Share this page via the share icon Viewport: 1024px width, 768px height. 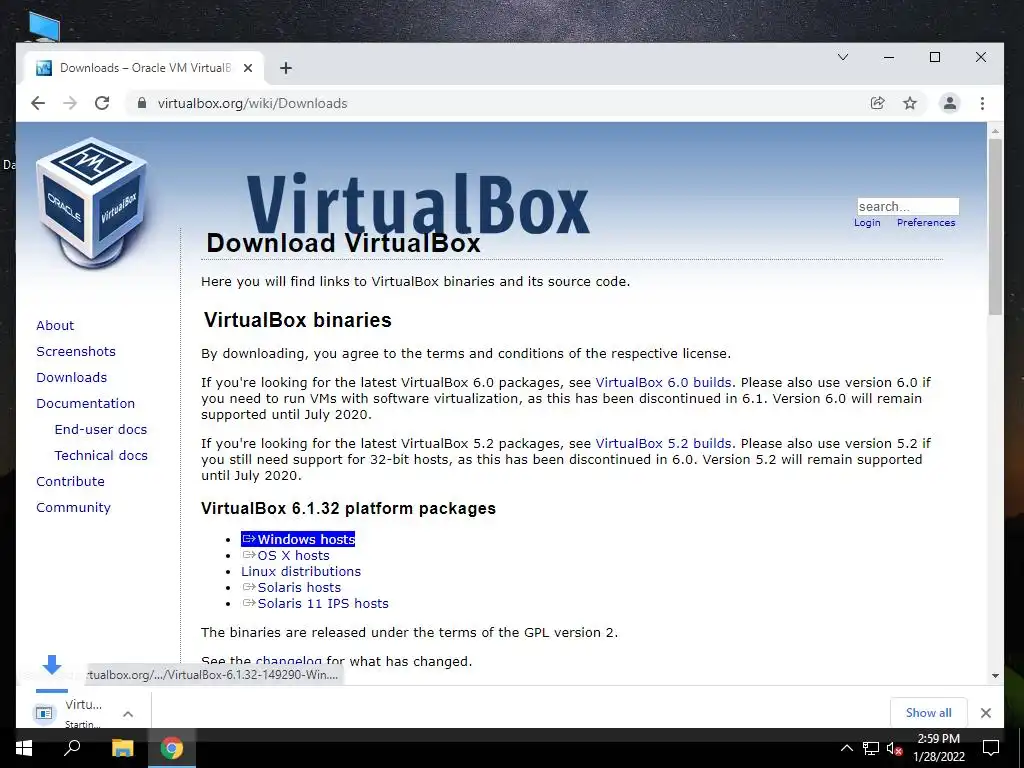point(878,103)
